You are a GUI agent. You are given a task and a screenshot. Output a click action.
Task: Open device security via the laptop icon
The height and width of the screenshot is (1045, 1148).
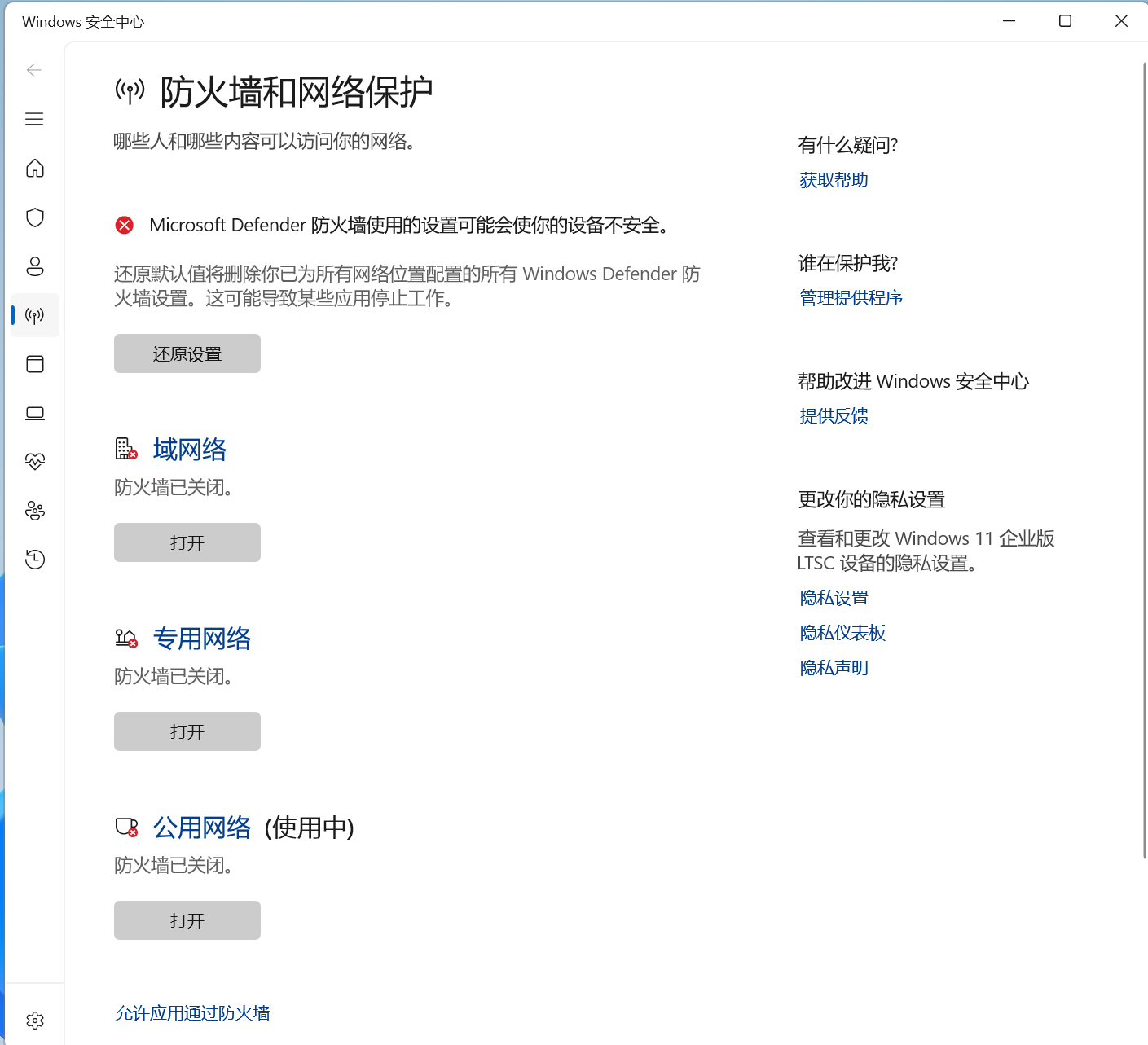(34, 413)
